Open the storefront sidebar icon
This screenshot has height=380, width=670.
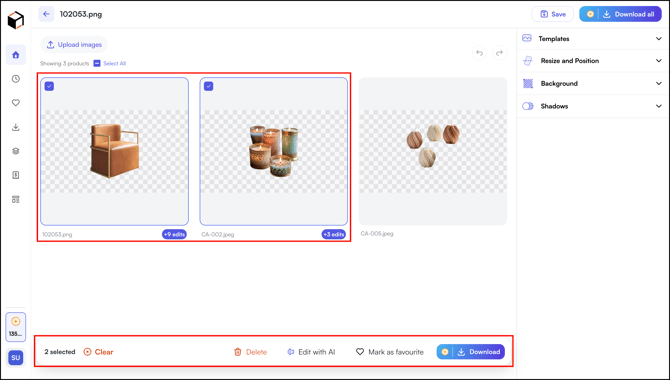(16, 199)
